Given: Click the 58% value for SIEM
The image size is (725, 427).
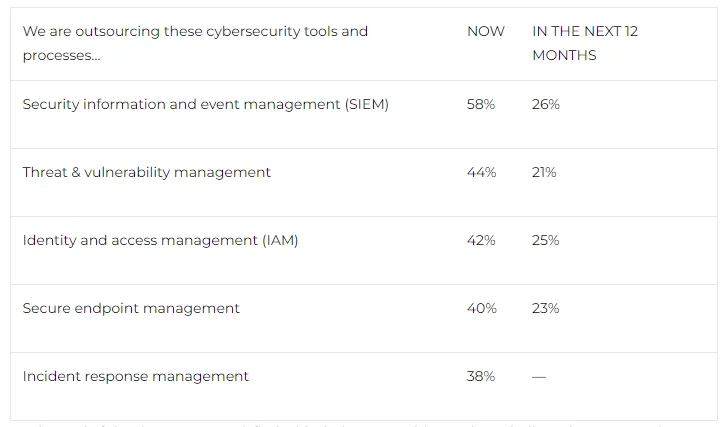Looking at the screenshot, I should [x=481, y=104].
